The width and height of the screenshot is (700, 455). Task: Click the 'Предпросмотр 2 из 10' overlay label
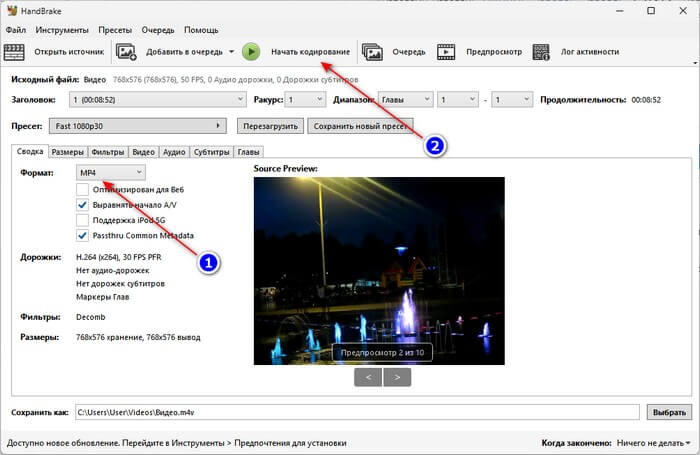[382, 352]
